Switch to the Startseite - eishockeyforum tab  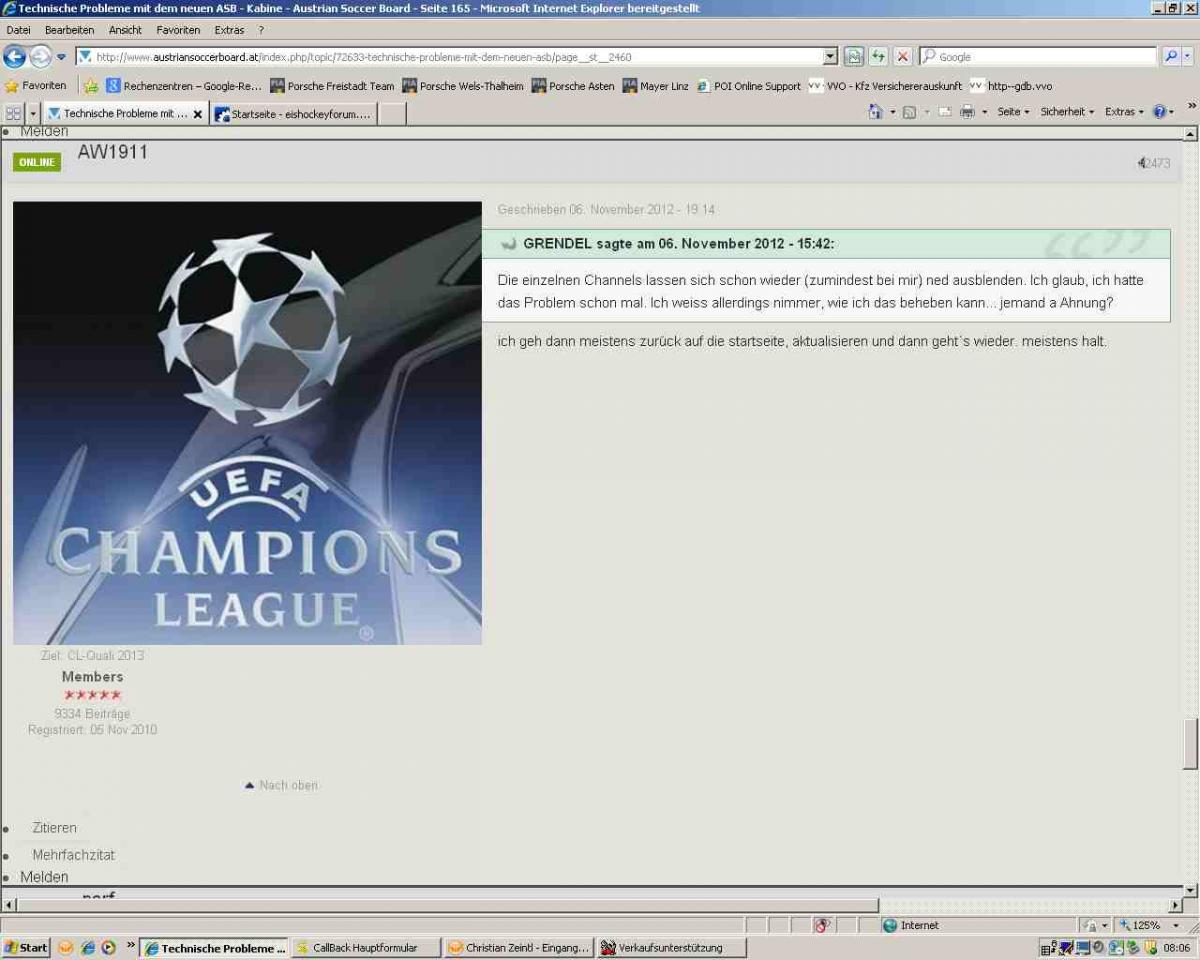293,114
